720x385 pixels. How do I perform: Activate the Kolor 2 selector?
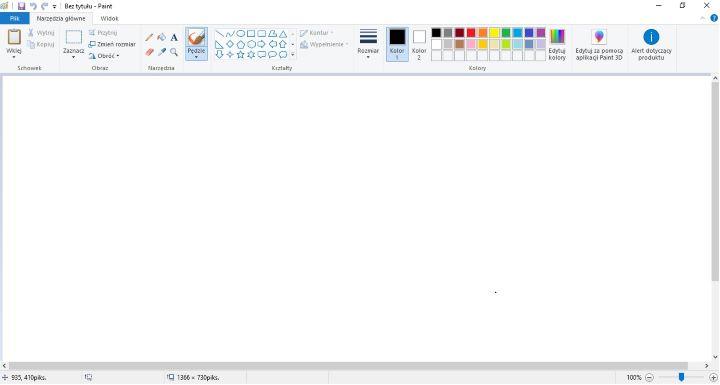pos(419,45)
